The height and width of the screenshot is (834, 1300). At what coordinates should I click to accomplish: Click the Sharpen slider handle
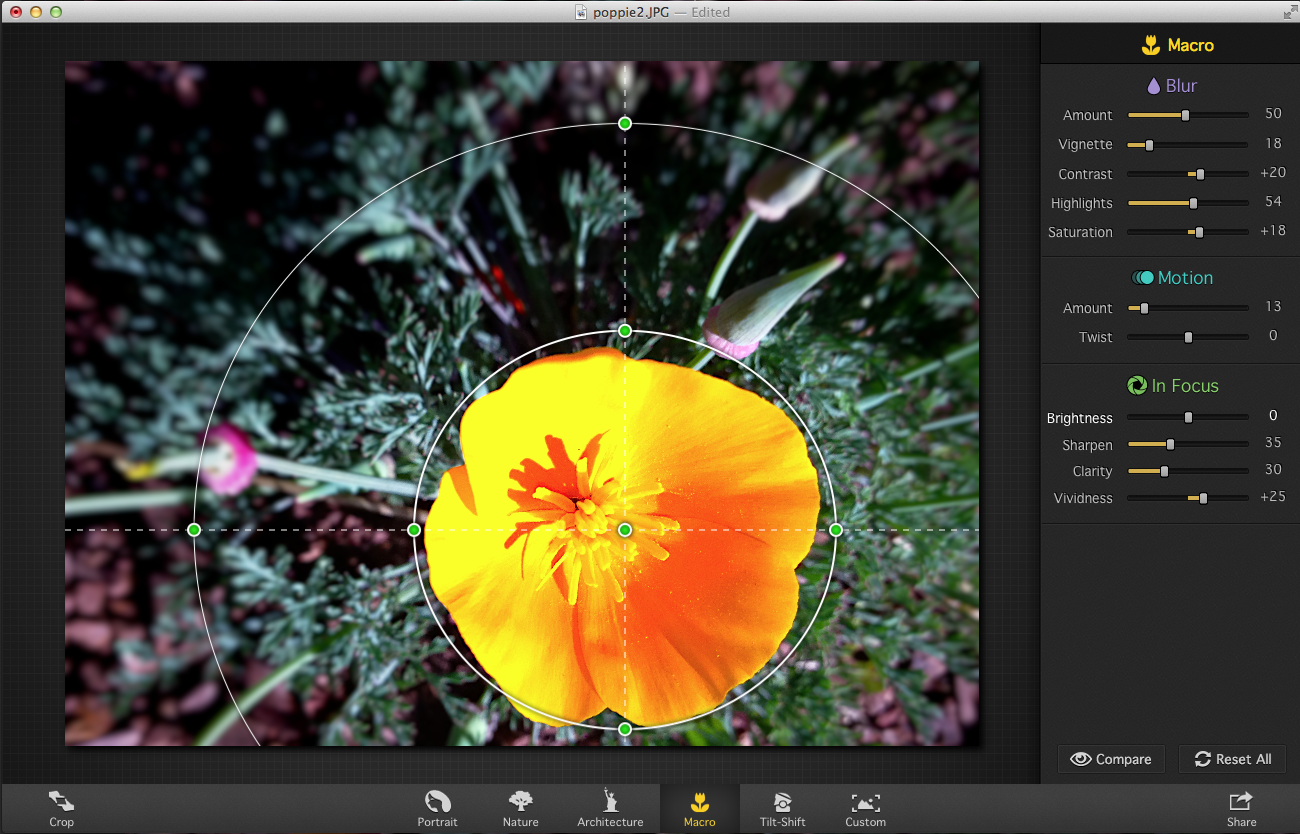tap(1170, 444)
